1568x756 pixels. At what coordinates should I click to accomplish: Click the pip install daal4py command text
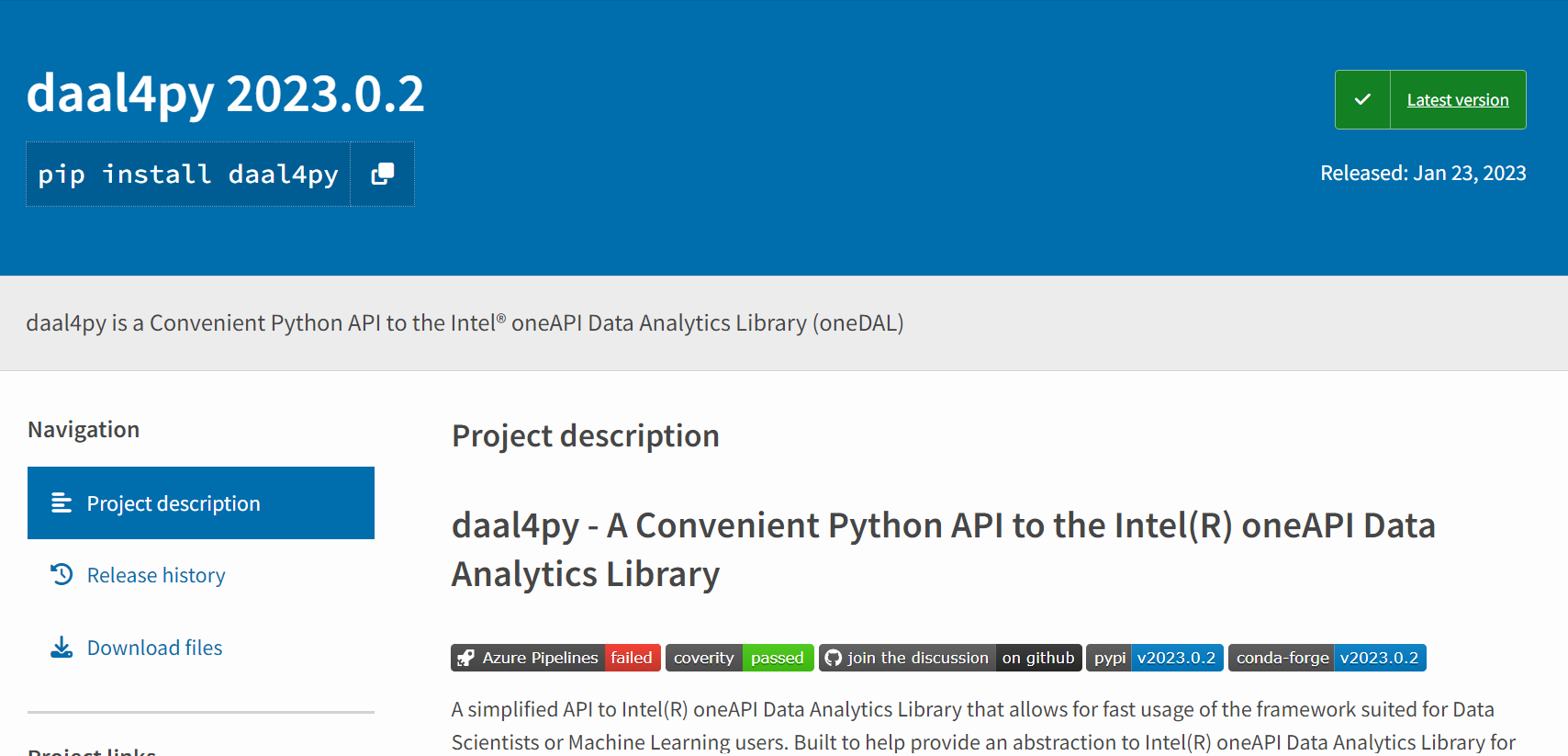click(188, 174)
